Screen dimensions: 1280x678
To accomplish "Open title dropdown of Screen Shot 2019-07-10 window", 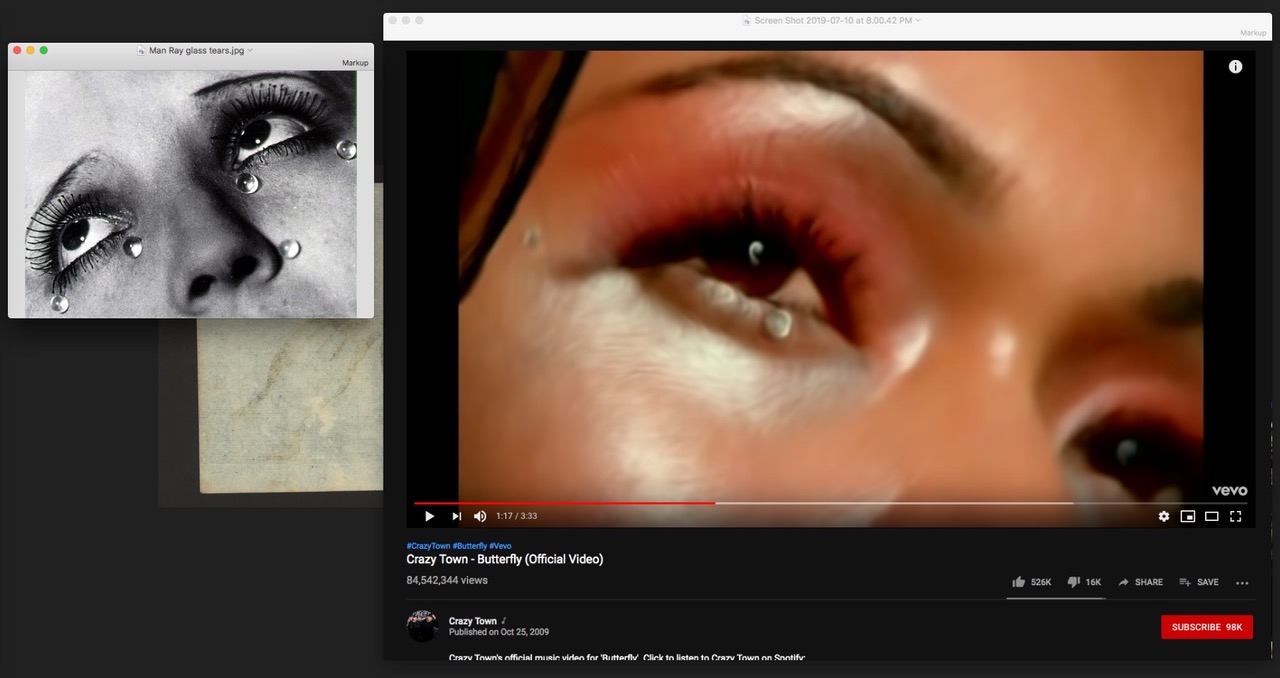I will pos(918,20).
